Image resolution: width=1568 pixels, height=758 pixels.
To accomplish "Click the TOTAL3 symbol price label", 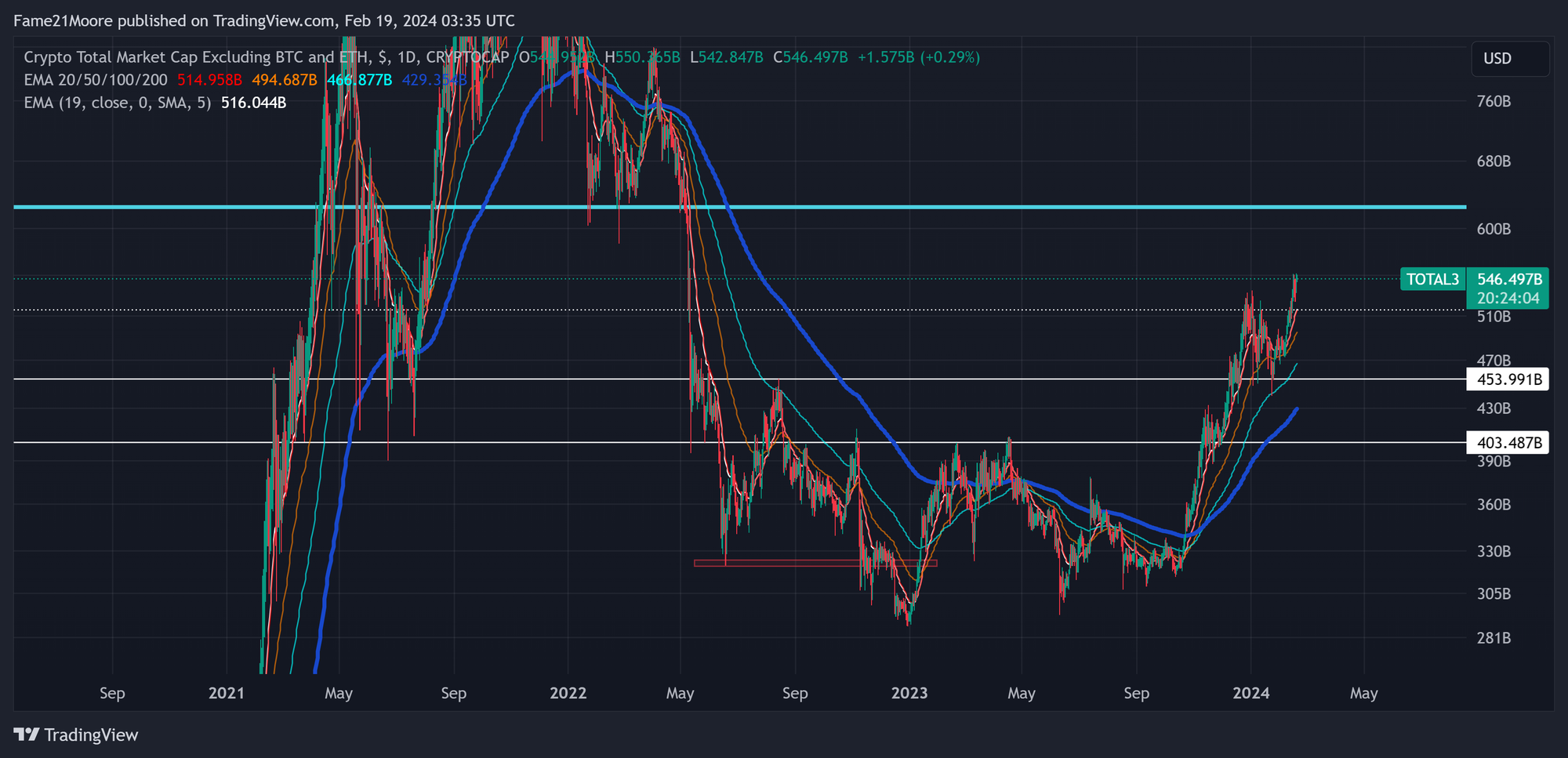I will (x=1432, y=279).
